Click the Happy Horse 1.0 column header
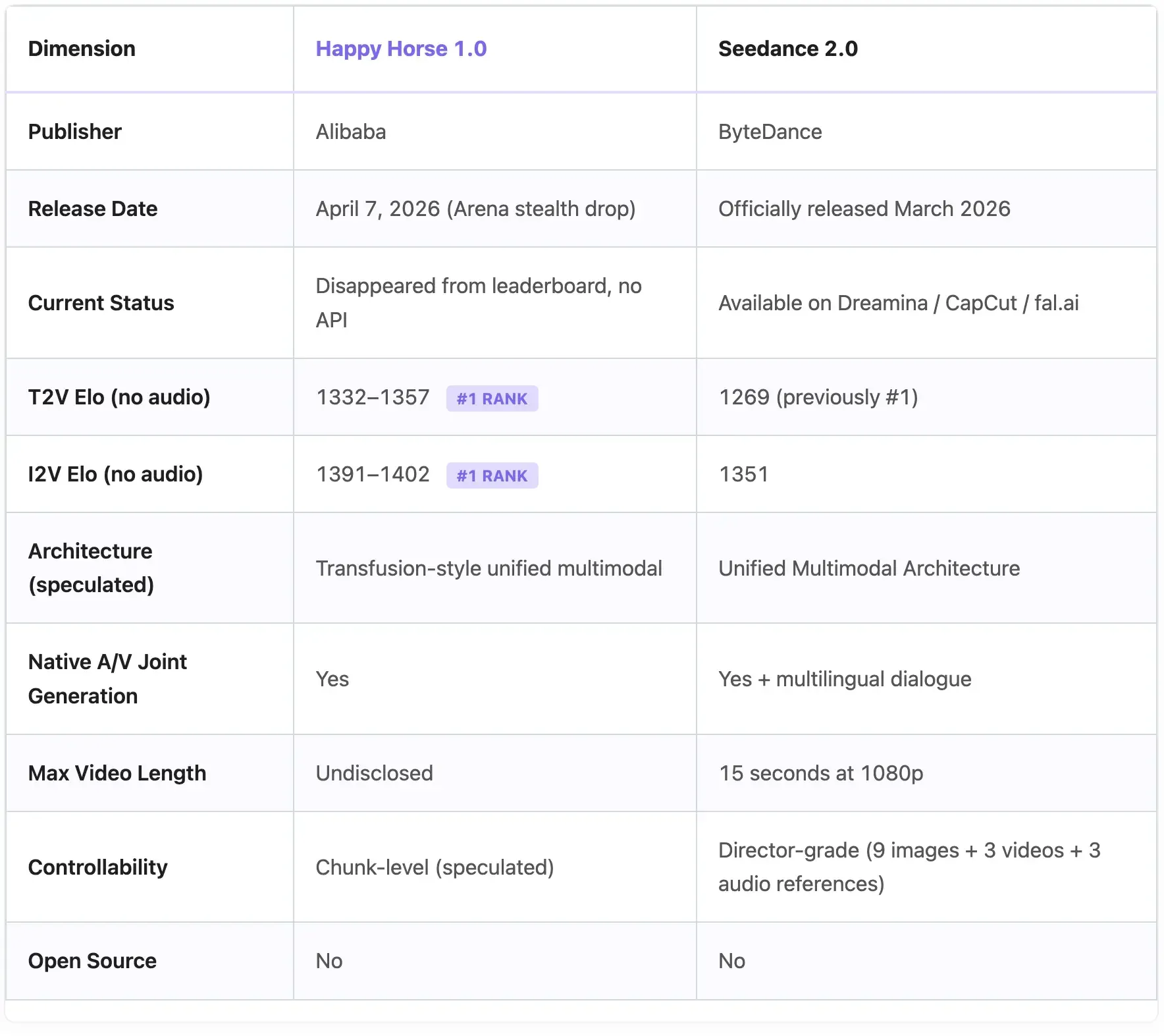Viewport: 1164px width, 1036px height. tap(401, 49)
